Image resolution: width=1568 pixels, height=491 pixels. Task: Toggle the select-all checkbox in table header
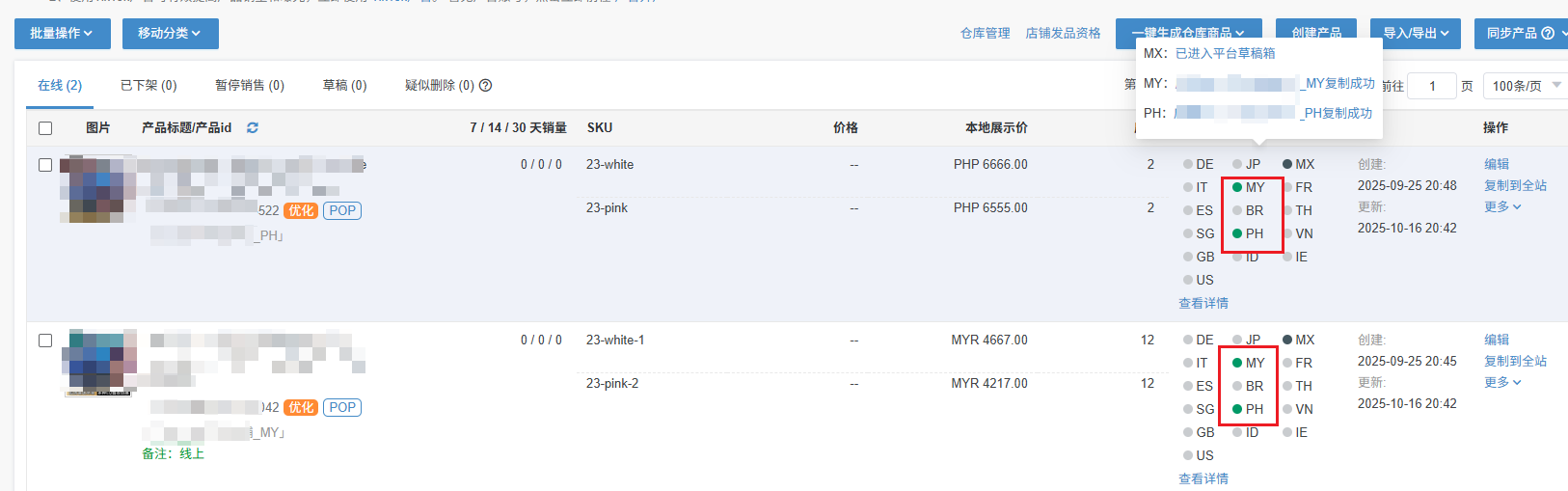45,128
